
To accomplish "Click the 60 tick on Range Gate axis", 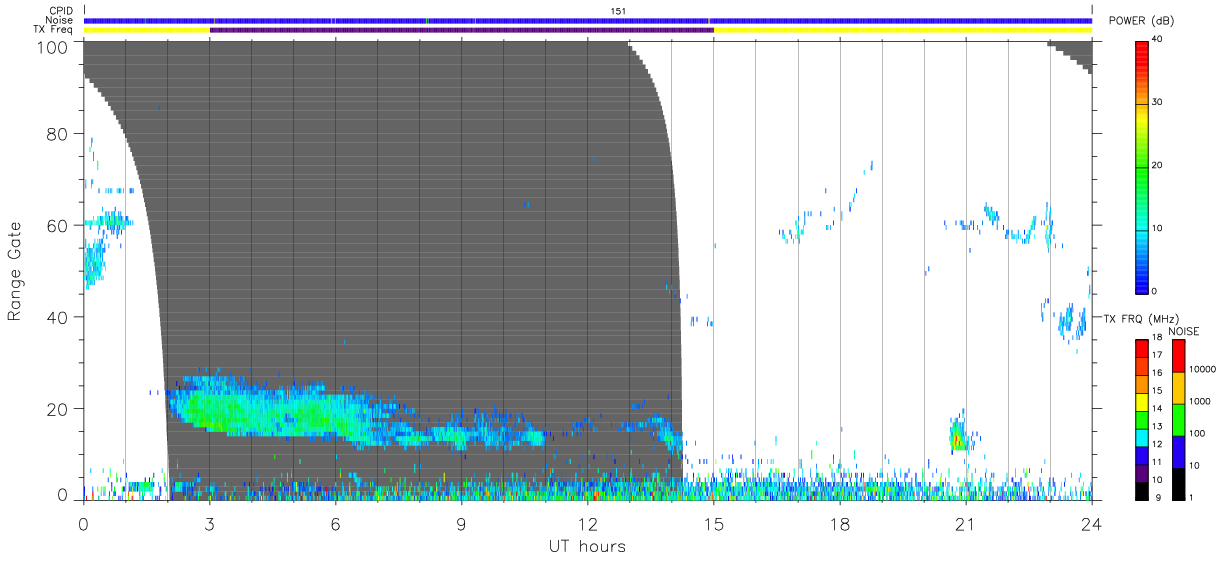I will click(59, 225).
